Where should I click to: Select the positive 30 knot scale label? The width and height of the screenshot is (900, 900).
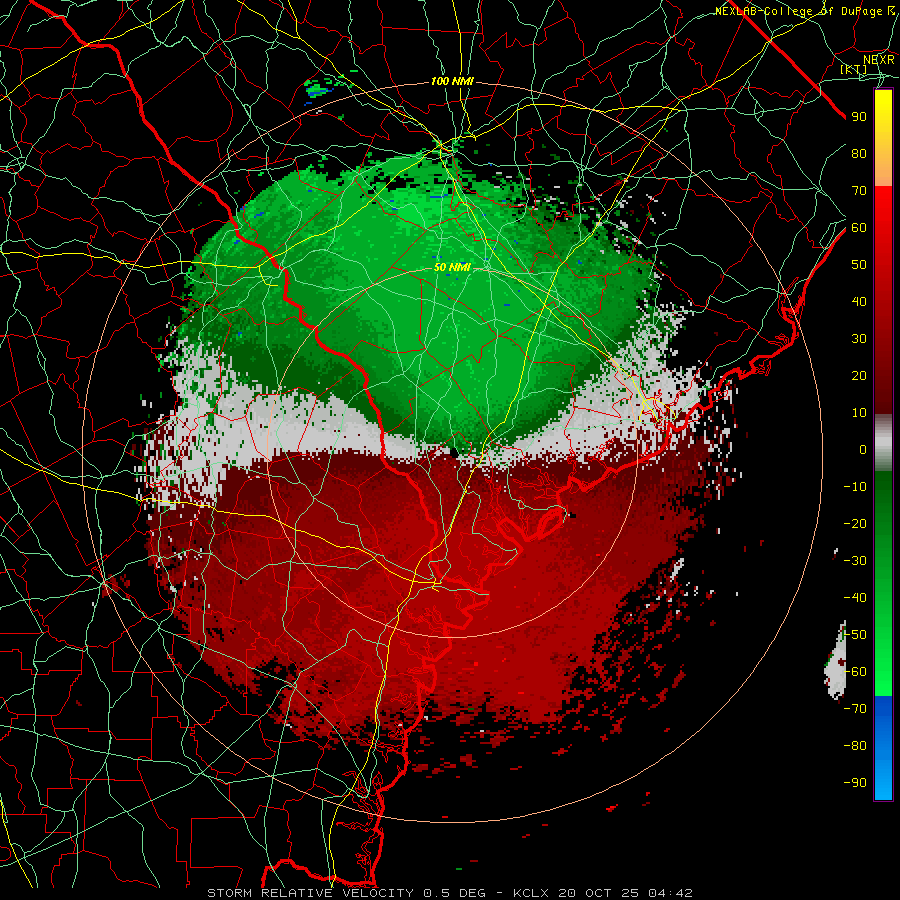[859, 339]
